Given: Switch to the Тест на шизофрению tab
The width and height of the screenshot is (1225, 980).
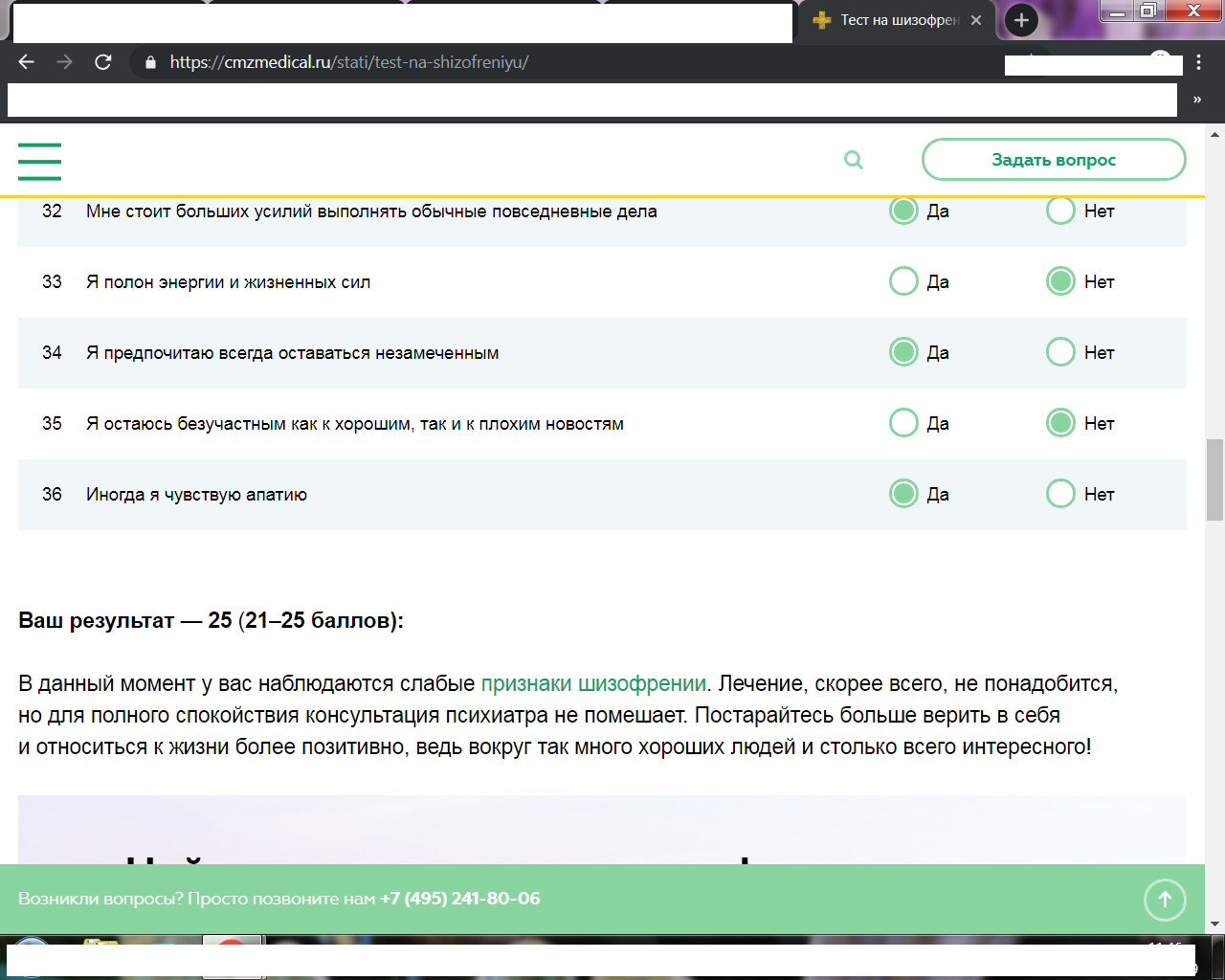Looking at the screenshot, I should [x=898, y=20].
